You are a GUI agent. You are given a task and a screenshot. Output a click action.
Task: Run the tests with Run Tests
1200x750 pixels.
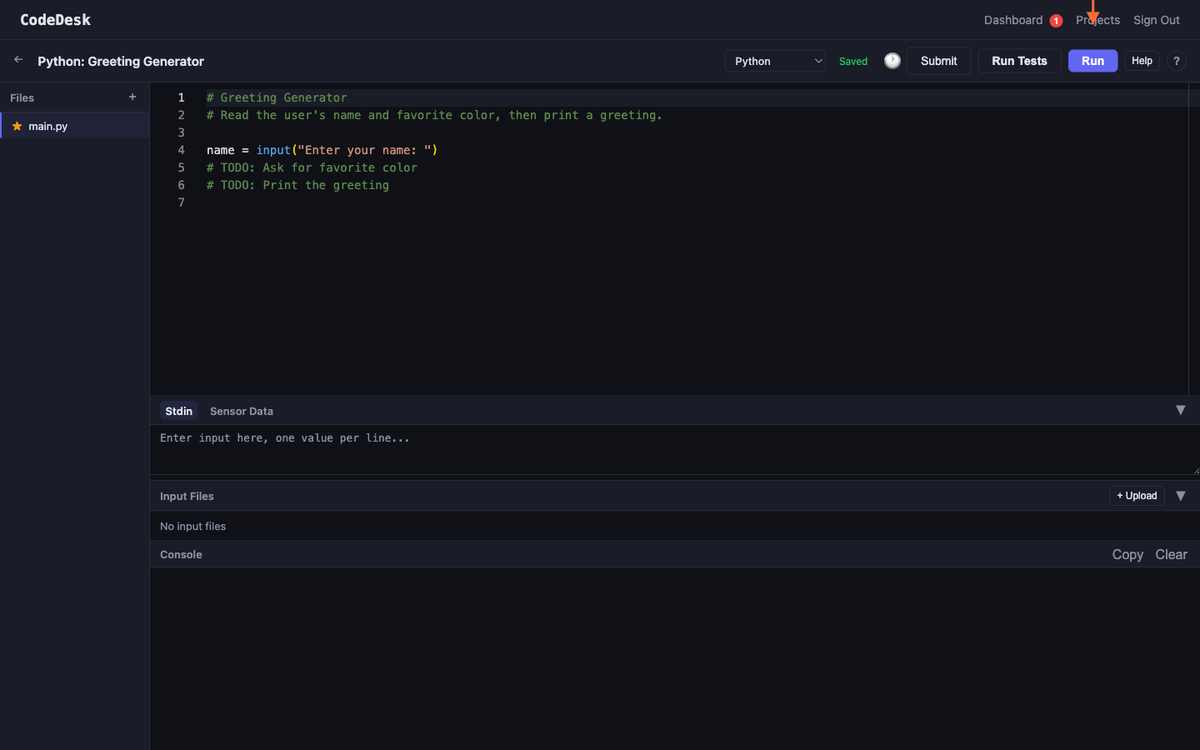(1019, 60)
